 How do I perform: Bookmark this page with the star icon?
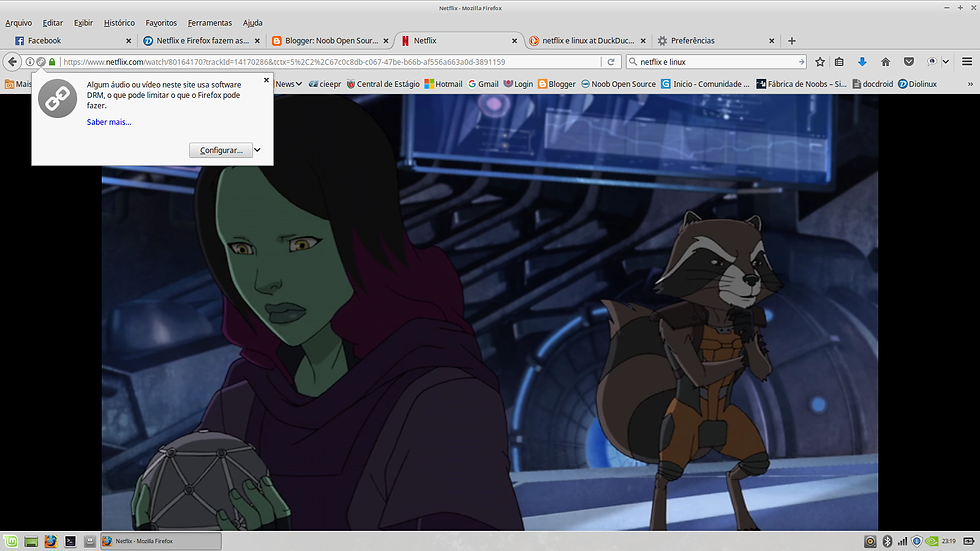pyautogui.click(x=820, y=62)
